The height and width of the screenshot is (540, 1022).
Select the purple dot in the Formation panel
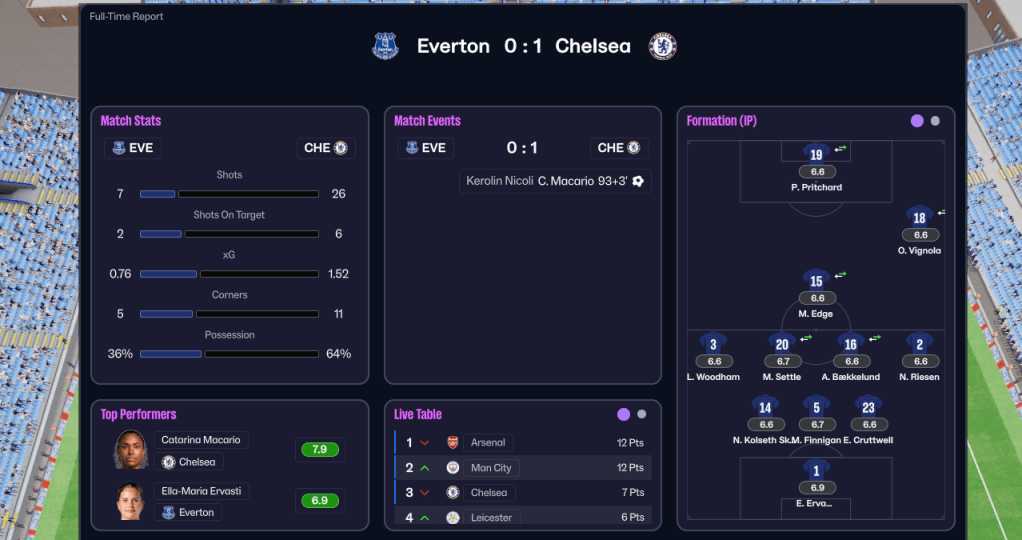[x=917, y=121]
